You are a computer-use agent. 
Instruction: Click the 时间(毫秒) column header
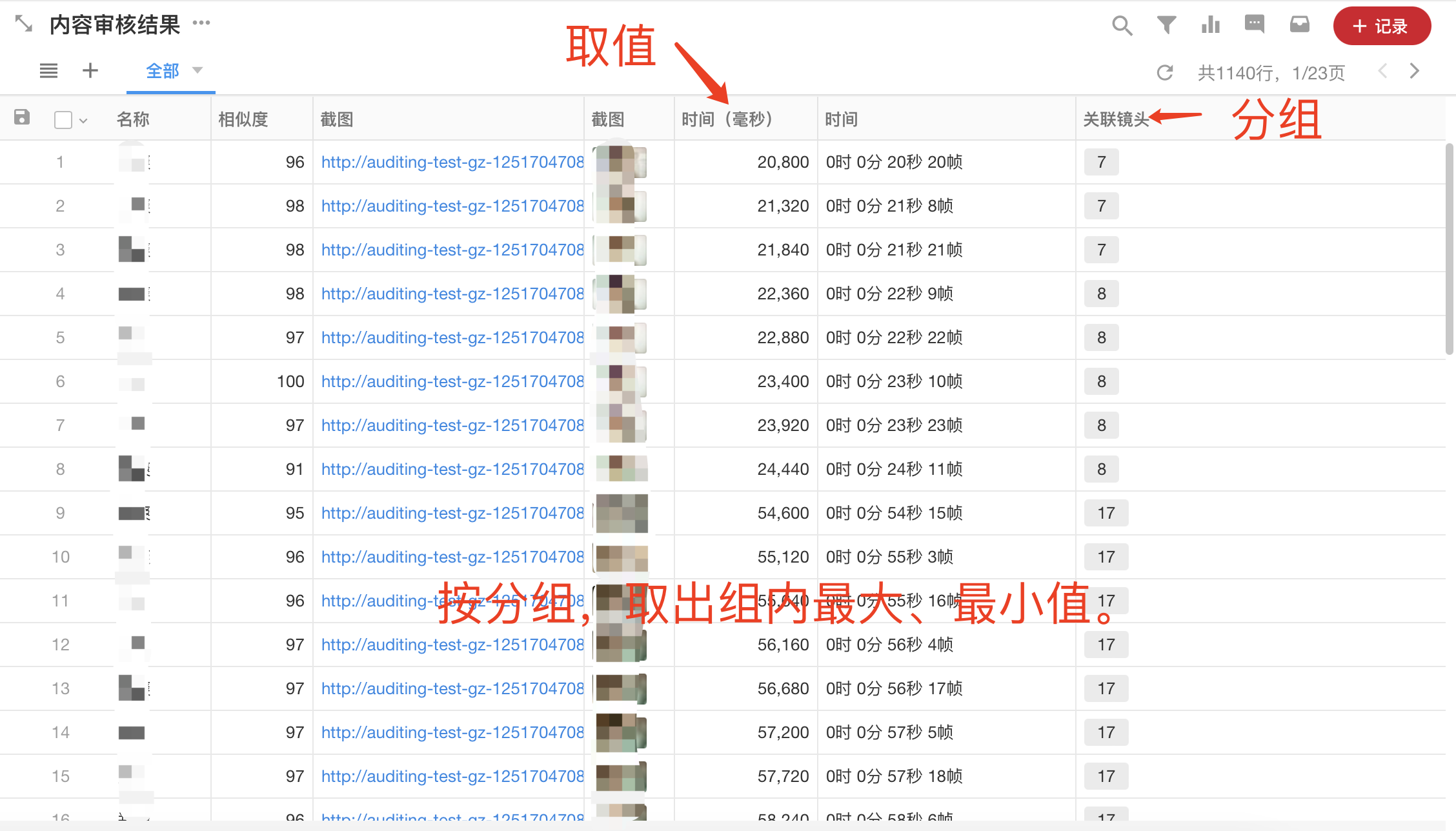pyautogui.click(x=726, y=119)
